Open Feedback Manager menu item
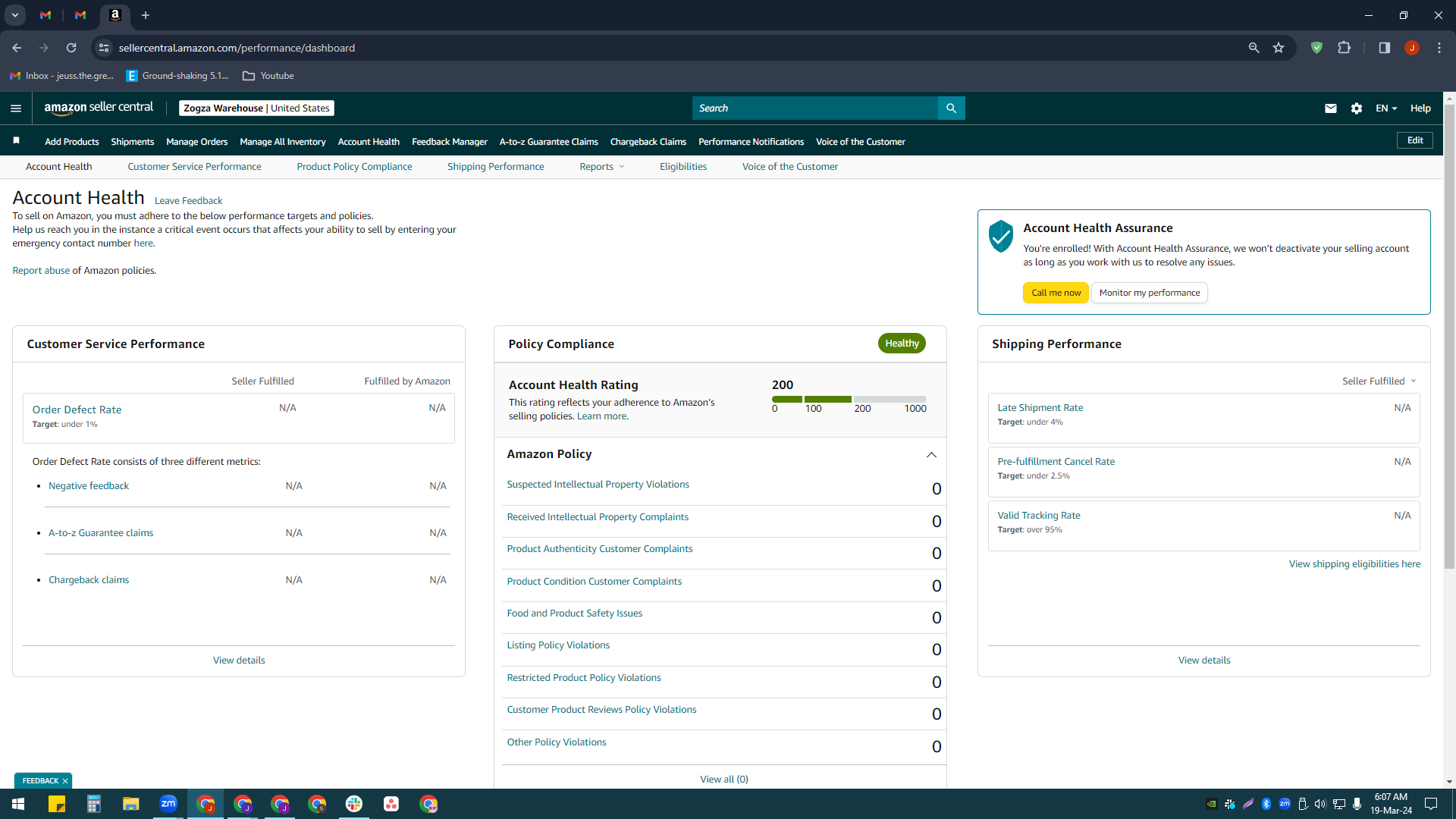 click(450, 142)
